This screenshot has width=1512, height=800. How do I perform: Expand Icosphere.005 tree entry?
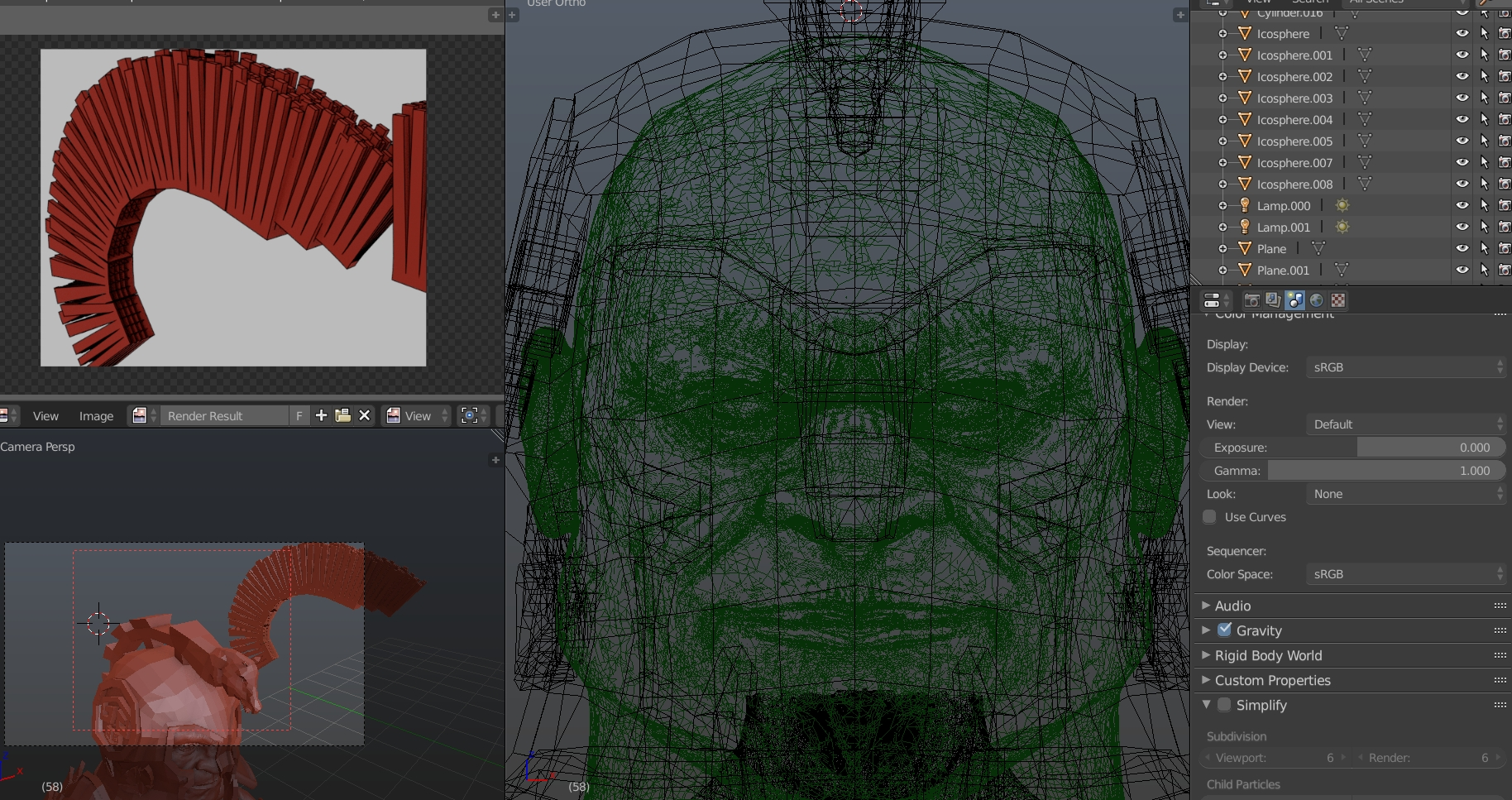[1223, 141]
